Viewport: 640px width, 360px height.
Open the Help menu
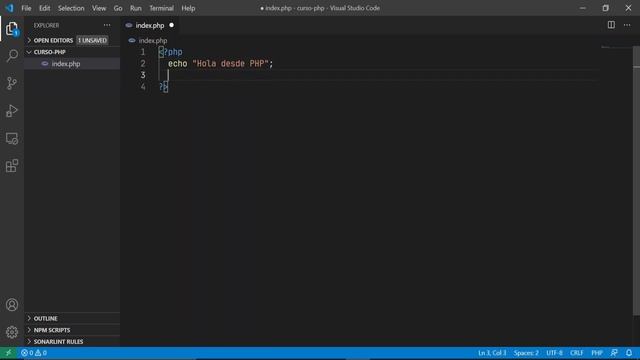pyautogui.click(x=188, y=8)
